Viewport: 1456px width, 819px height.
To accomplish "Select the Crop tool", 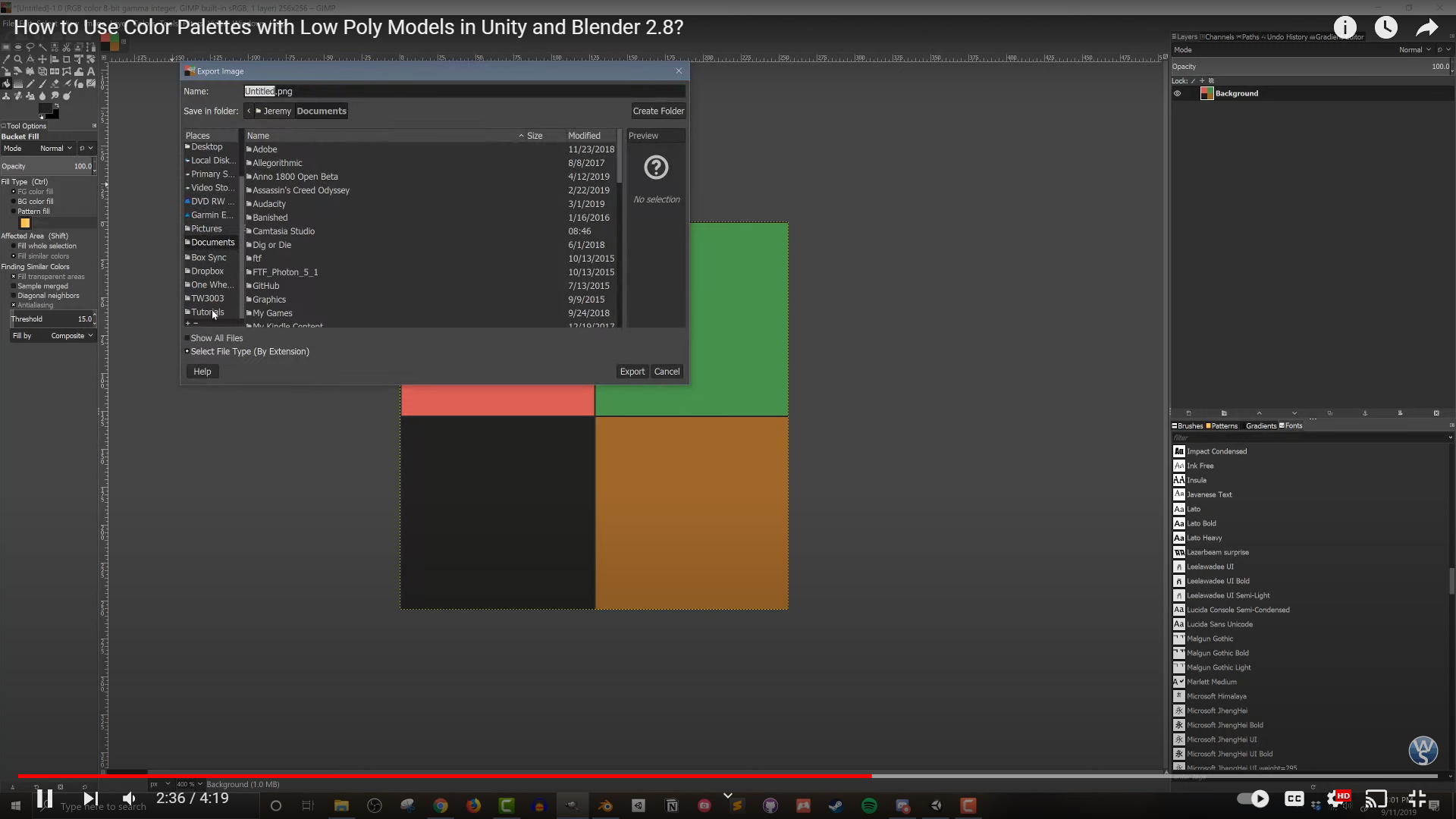I will [x=67, y=59].
